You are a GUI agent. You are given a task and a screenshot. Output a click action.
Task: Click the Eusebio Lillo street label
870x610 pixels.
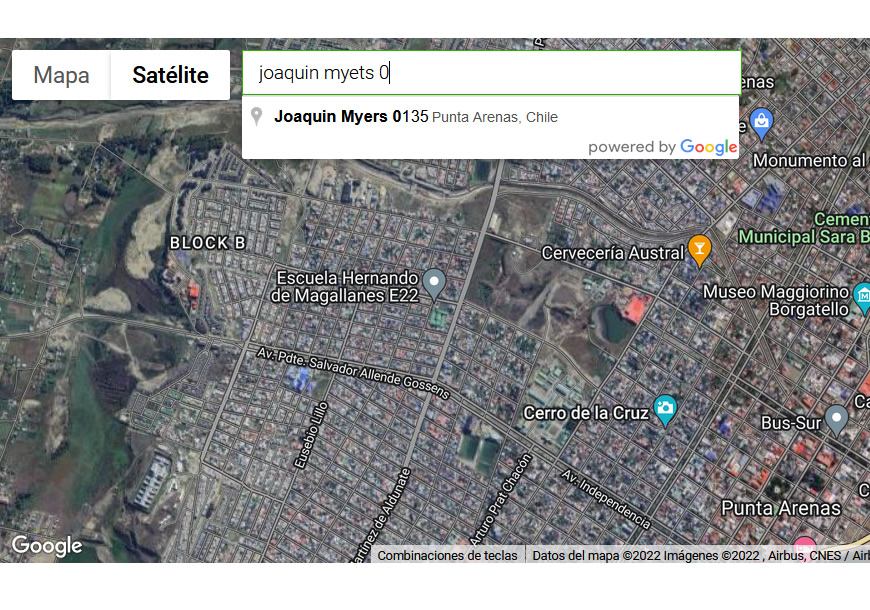point(311,435)
